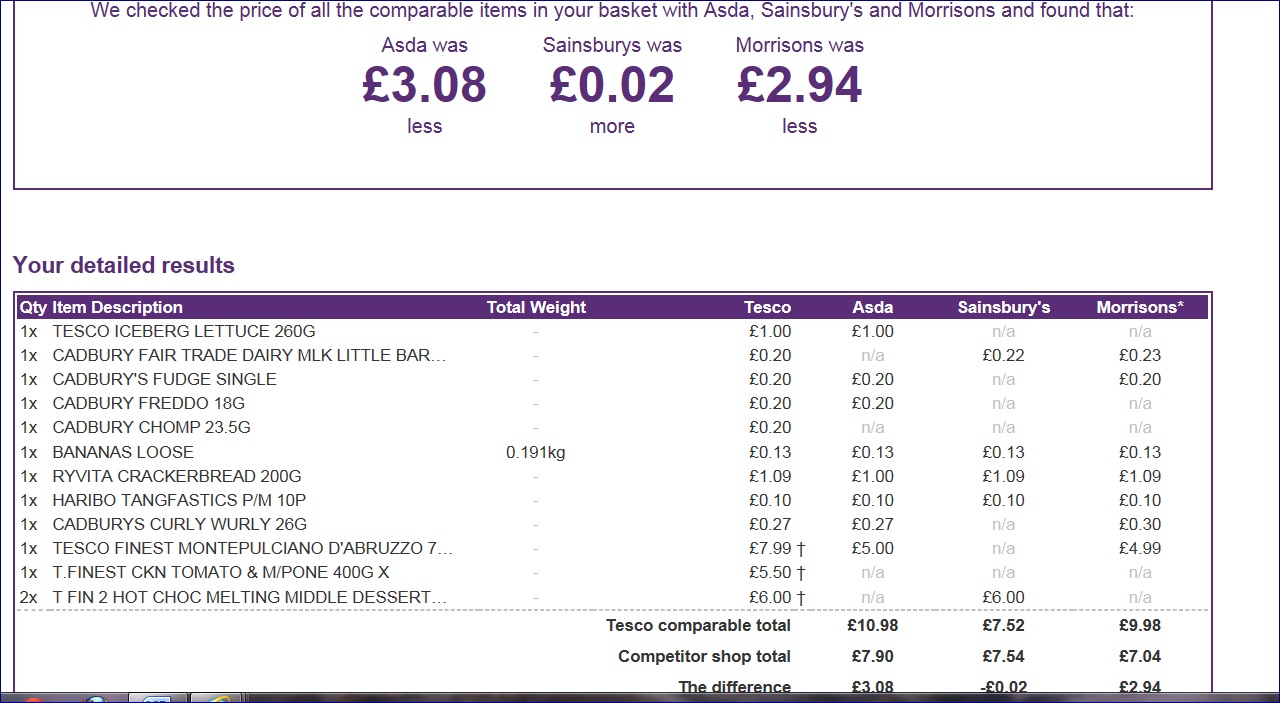
Task: Click the Your detailed results heading
Action: coord(124,265)
